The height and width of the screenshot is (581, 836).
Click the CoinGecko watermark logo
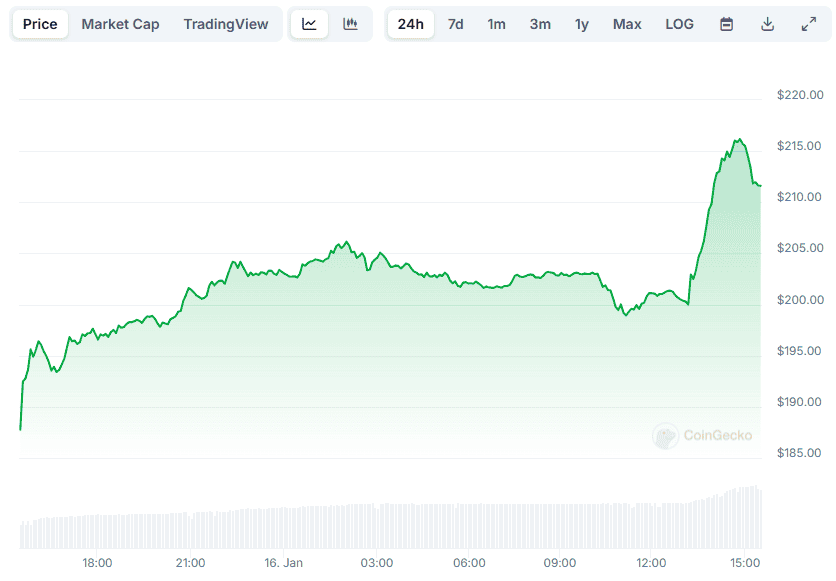click(x=702, y=435)
